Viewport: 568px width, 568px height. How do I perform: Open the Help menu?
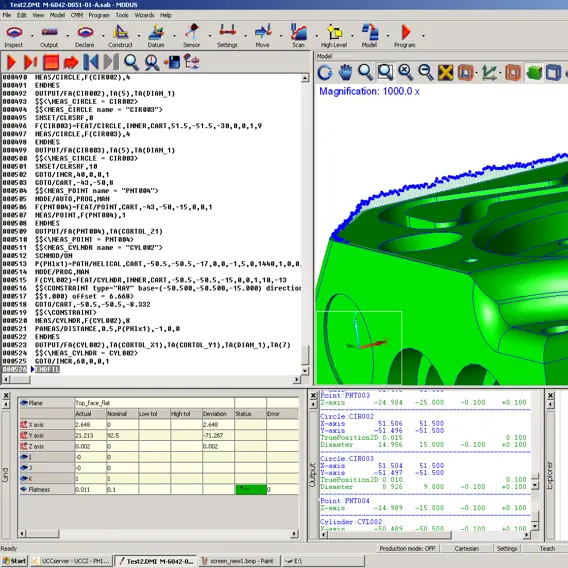[166, 15]
